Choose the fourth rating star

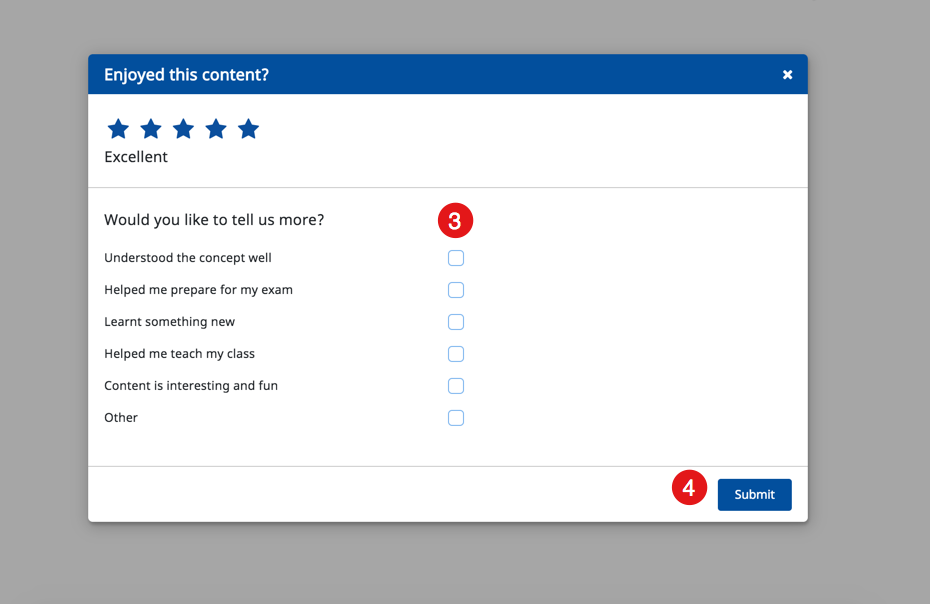216,129
